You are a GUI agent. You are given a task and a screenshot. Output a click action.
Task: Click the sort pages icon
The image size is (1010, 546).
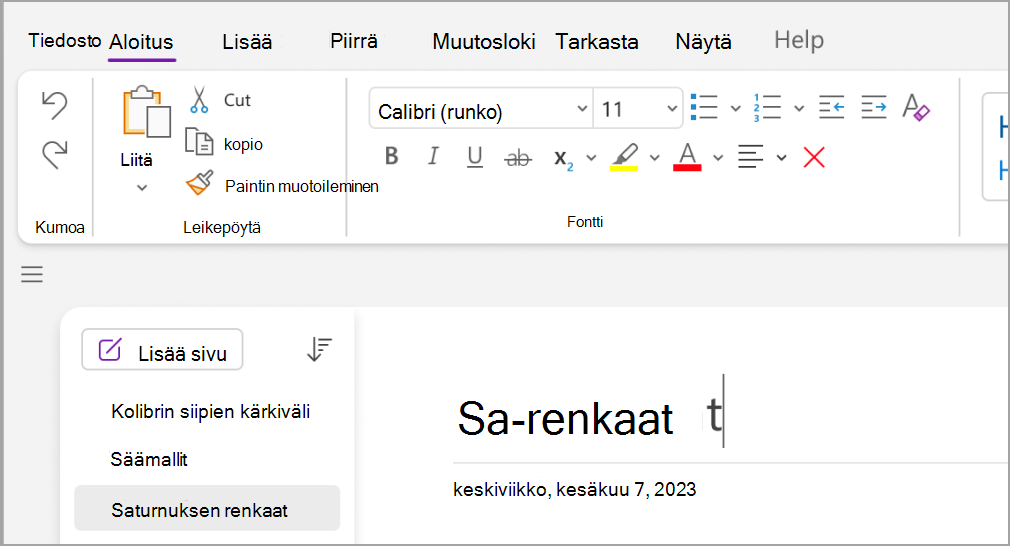[319, 349]
